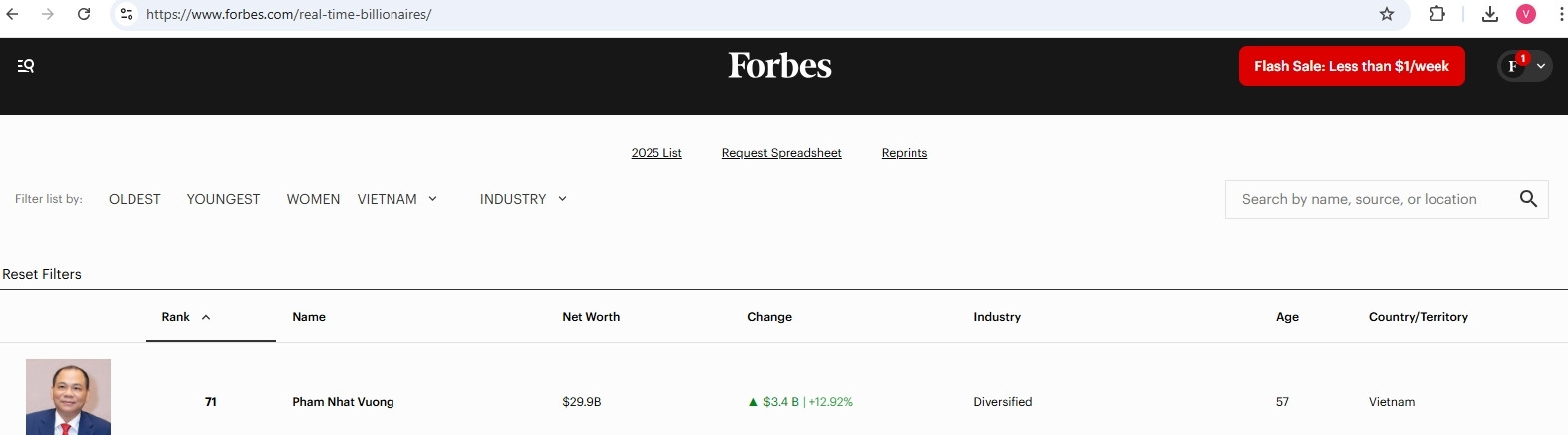Click the Pham Nhat Vuong photo thumbnail
Screen dimensions: 1568x435
[x=68, y=398]
